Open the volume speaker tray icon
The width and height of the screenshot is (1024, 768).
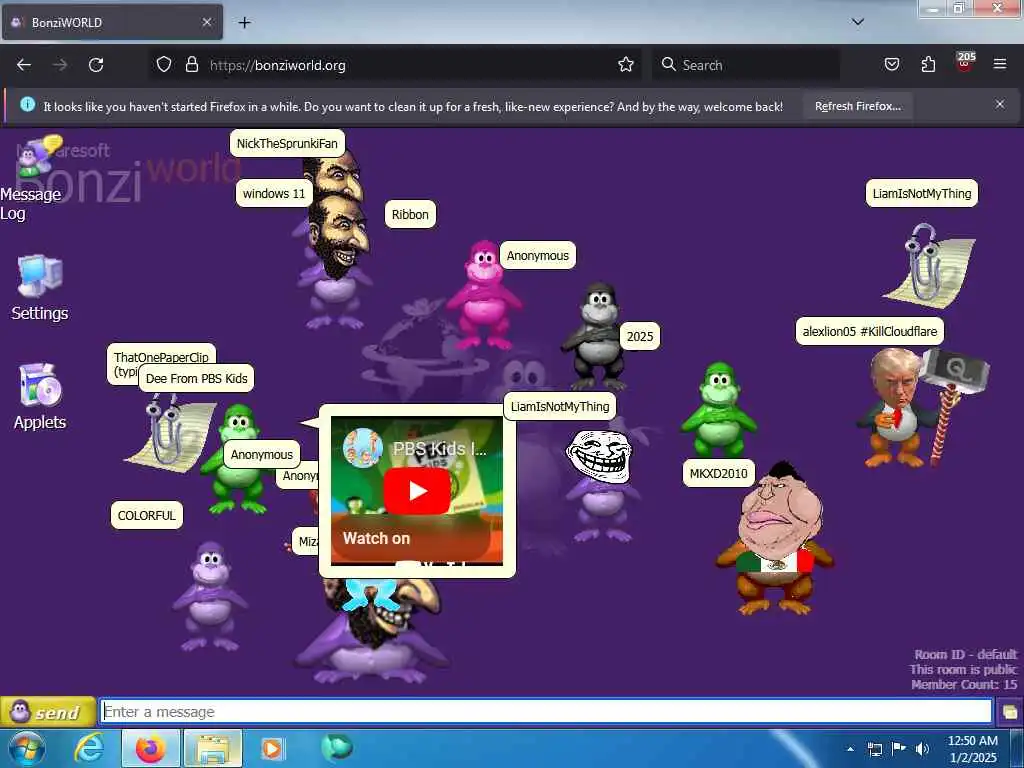coord(922,749)
